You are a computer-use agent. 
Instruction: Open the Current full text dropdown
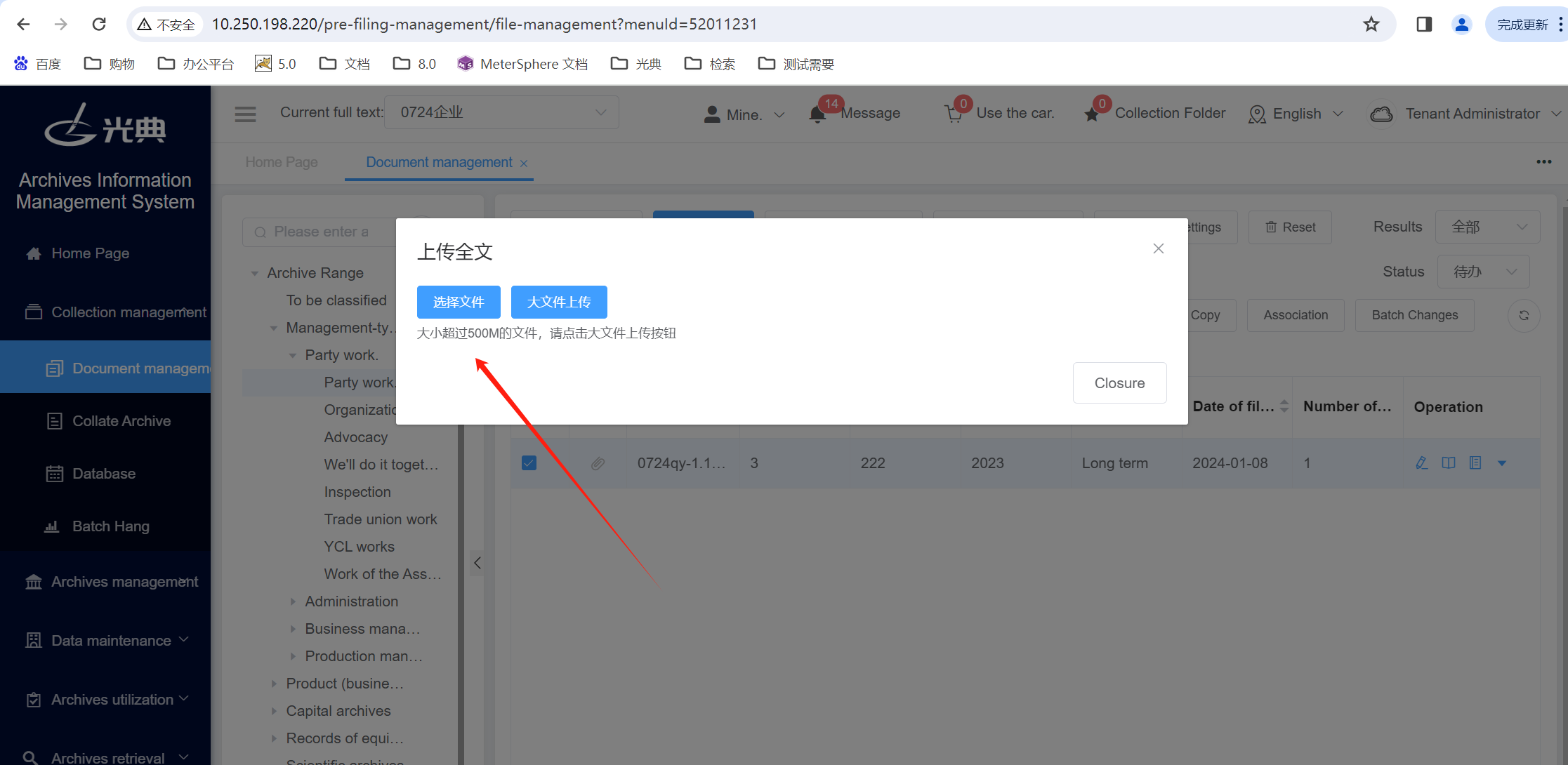point(501,112)
